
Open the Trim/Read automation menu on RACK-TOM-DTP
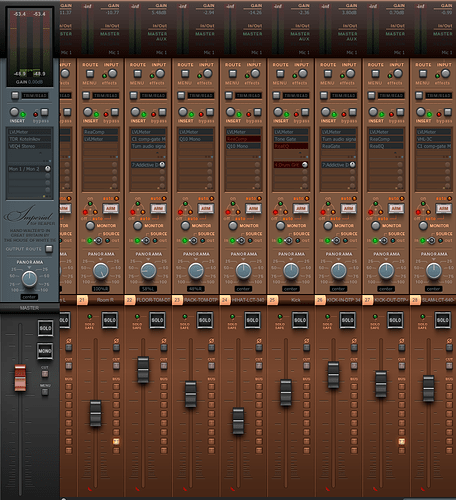[201, 96]
